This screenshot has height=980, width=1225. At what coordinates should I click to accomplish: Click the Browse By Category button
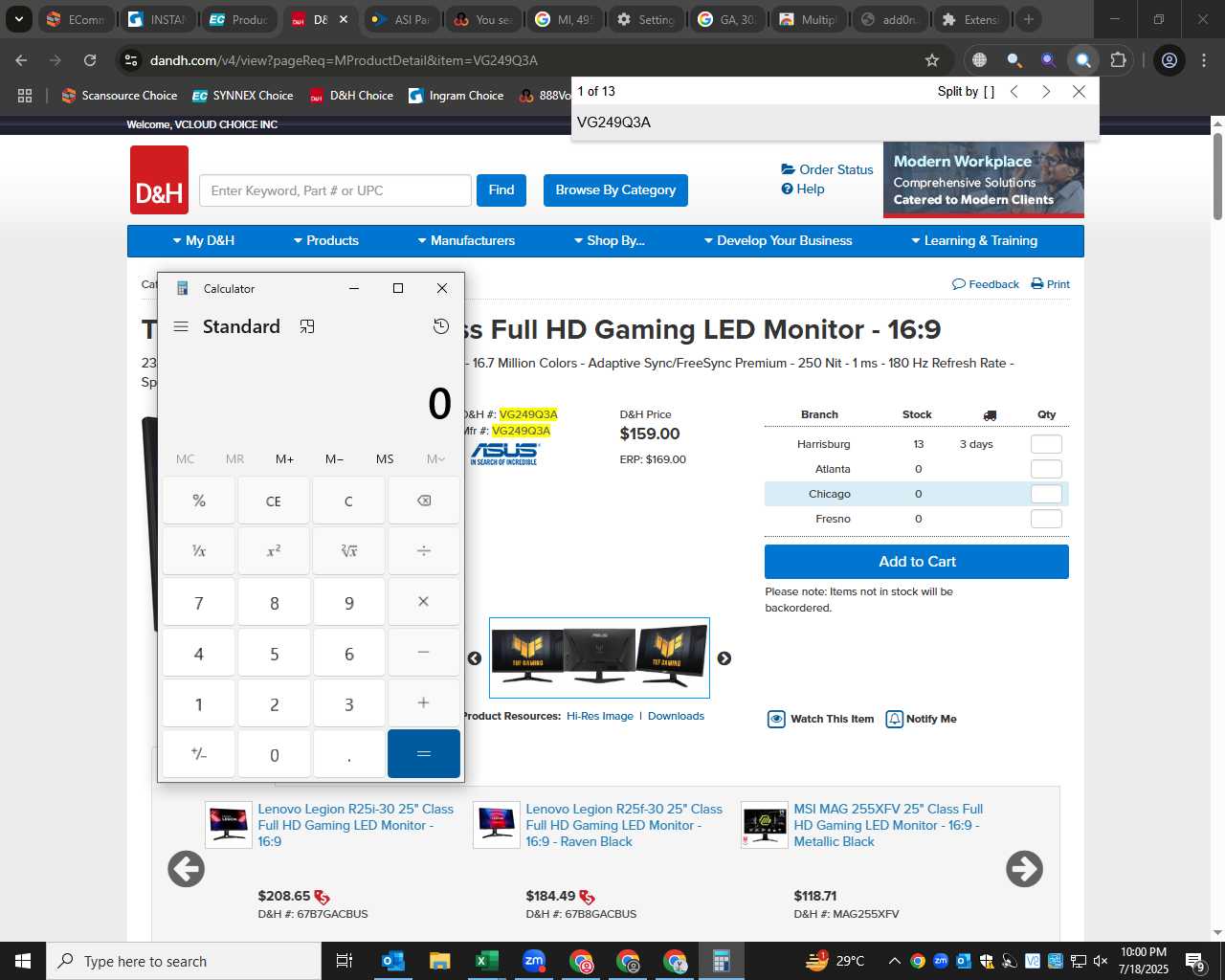pyautogui.click(x=615, y=189)
